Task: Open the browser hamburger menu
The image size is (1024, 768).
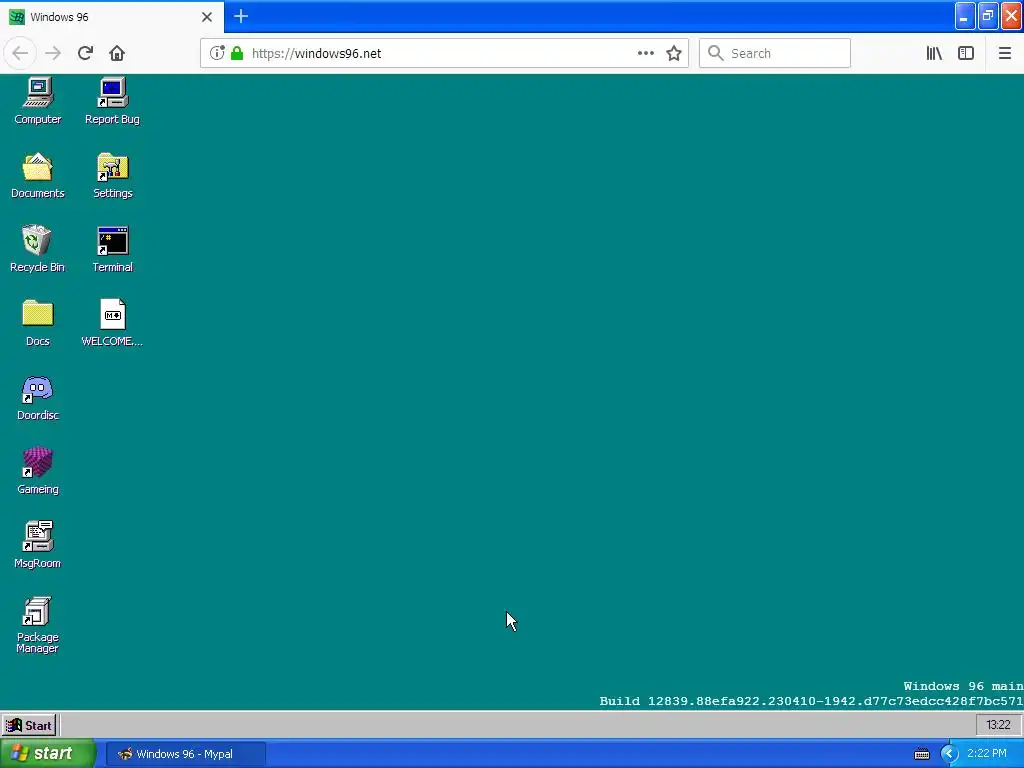Action: (1004, 54)
